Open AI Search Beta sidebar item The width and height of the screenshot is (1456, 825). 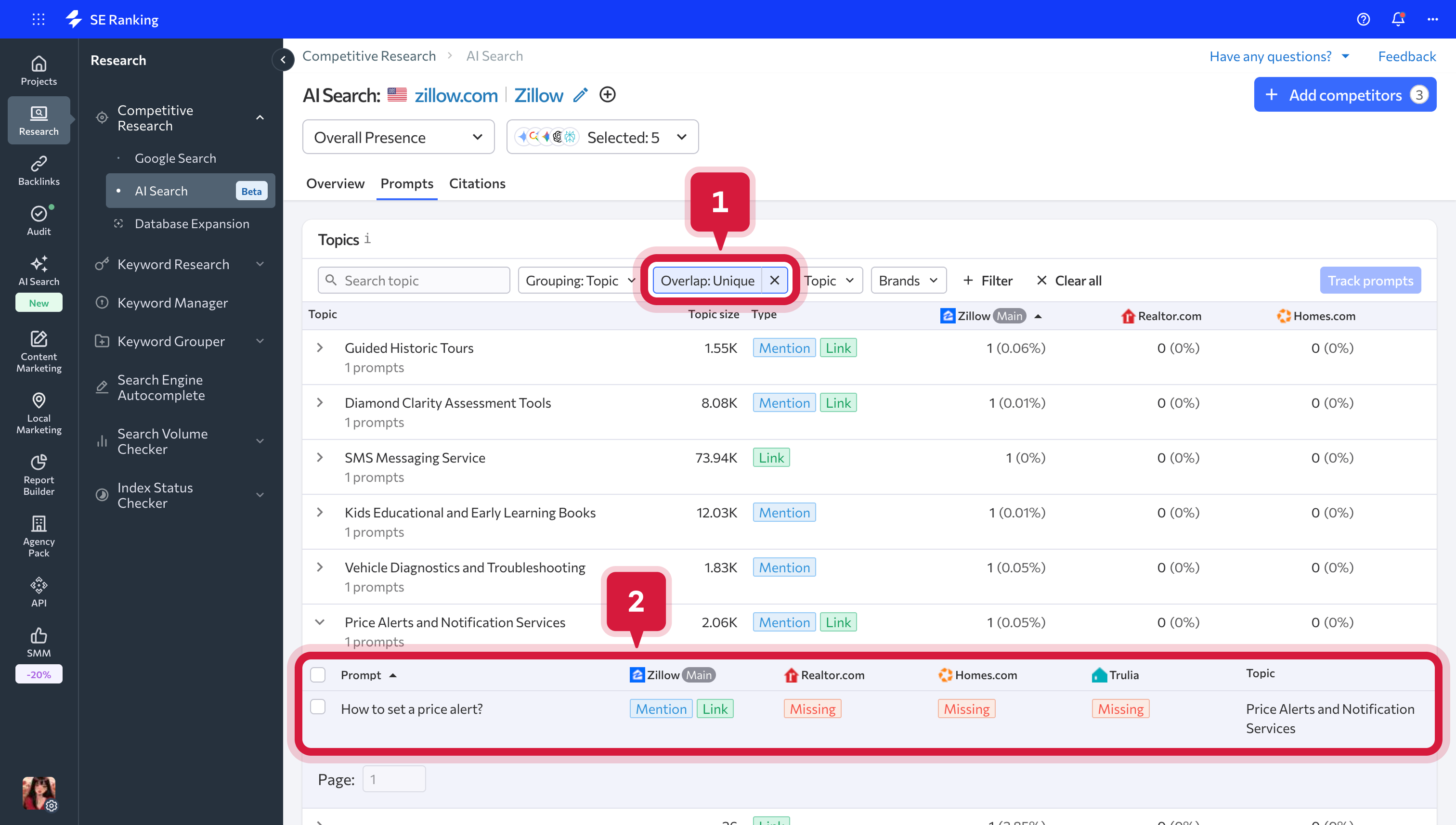tap(191, 191)
